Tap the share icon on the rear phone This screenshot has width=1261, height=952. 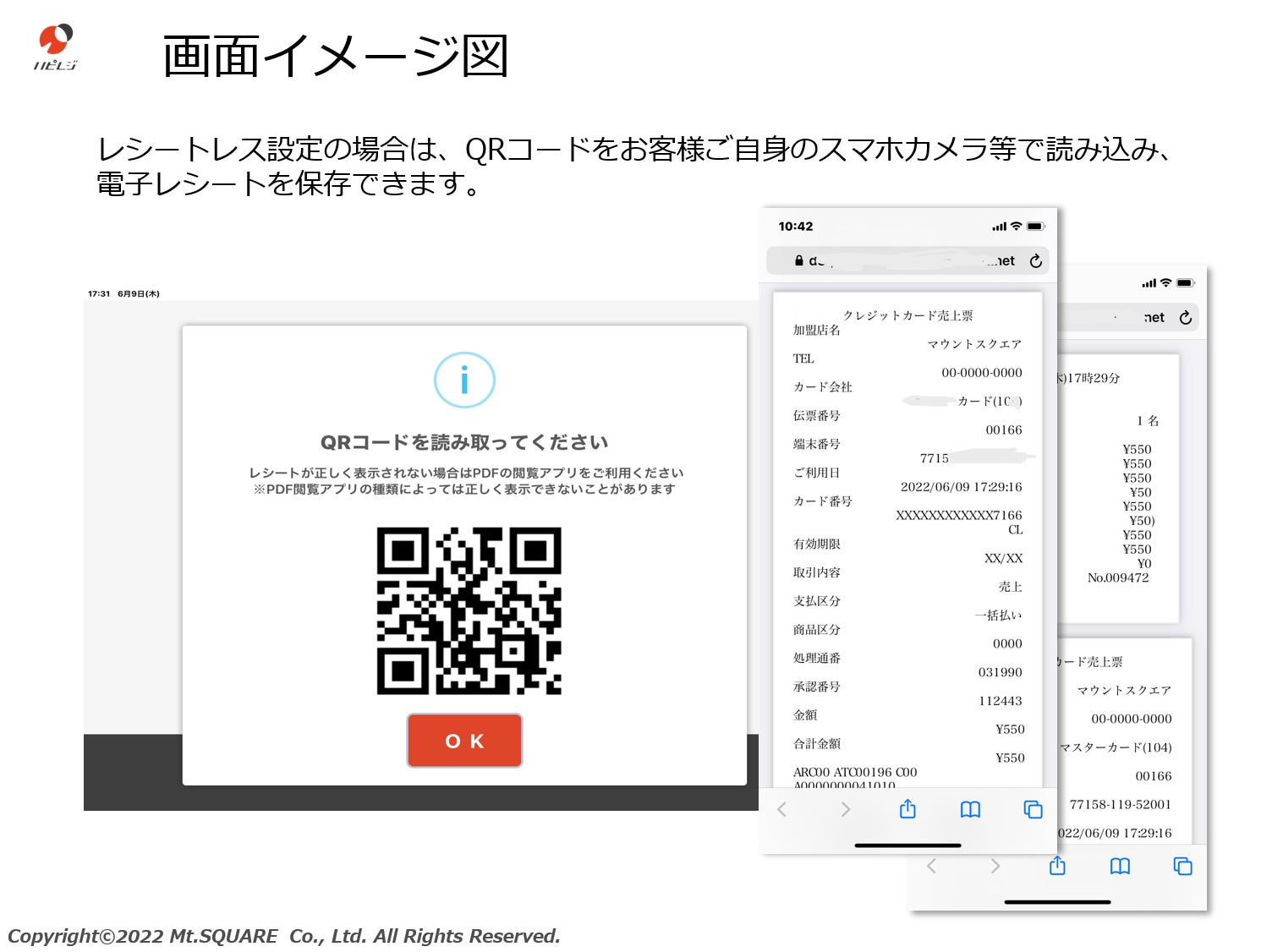pyautogui.click(x=1057, y=865)
